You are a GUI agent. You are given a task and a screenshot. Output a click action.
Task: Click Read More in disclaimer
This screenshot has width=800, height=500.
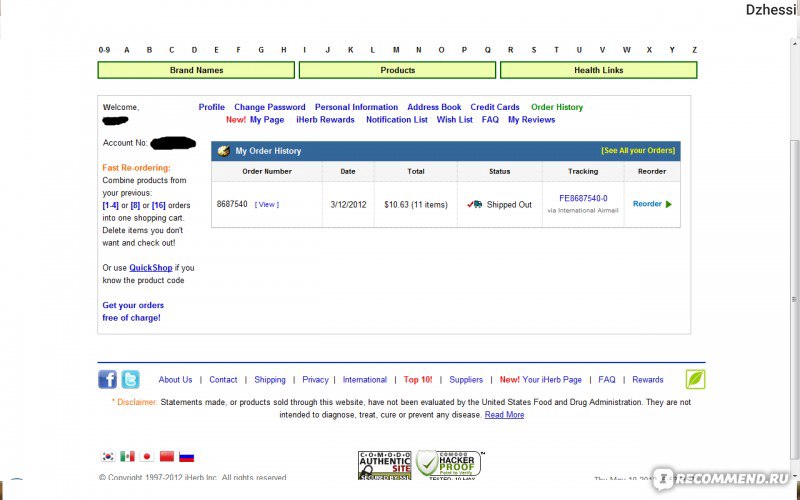pos(504,415)
